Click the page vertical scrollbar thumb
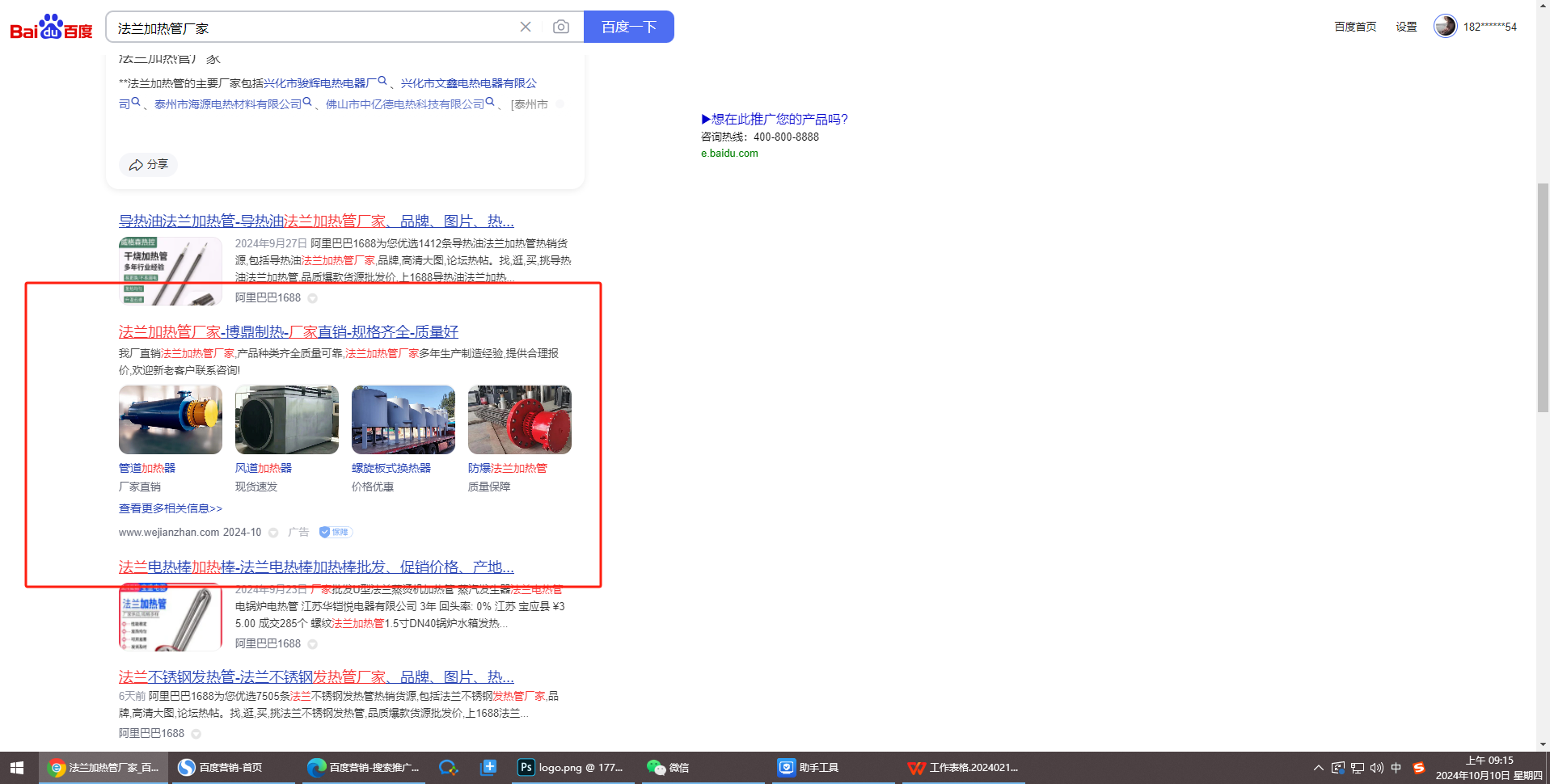This screenshot has height=784, width=1550. point(1543,297)
